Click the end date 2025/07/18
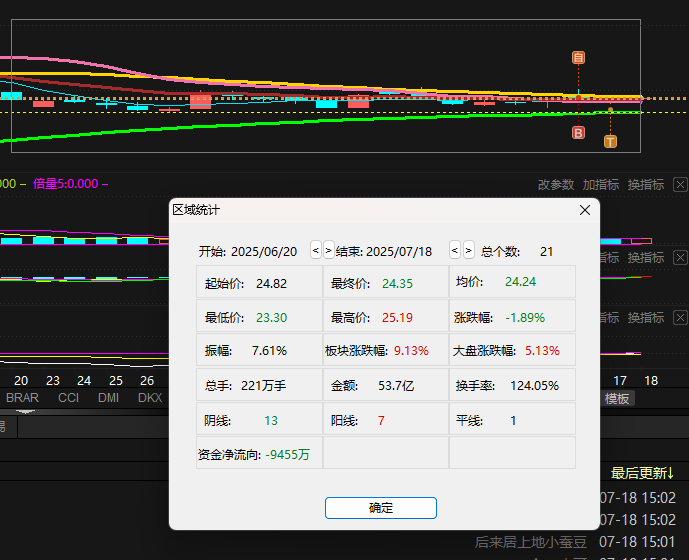Viewport: 689px width, 560px height. click(399, 251)
